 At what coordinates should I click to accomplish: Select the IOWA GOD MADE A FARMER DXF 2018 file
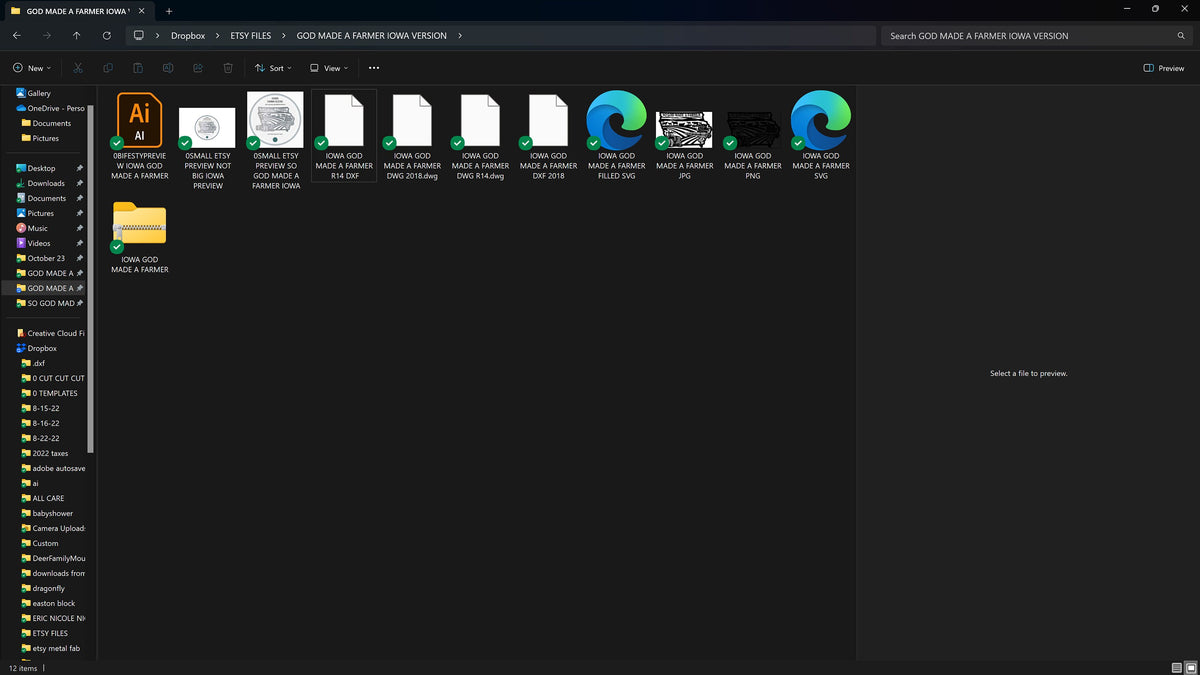(548, 136)
